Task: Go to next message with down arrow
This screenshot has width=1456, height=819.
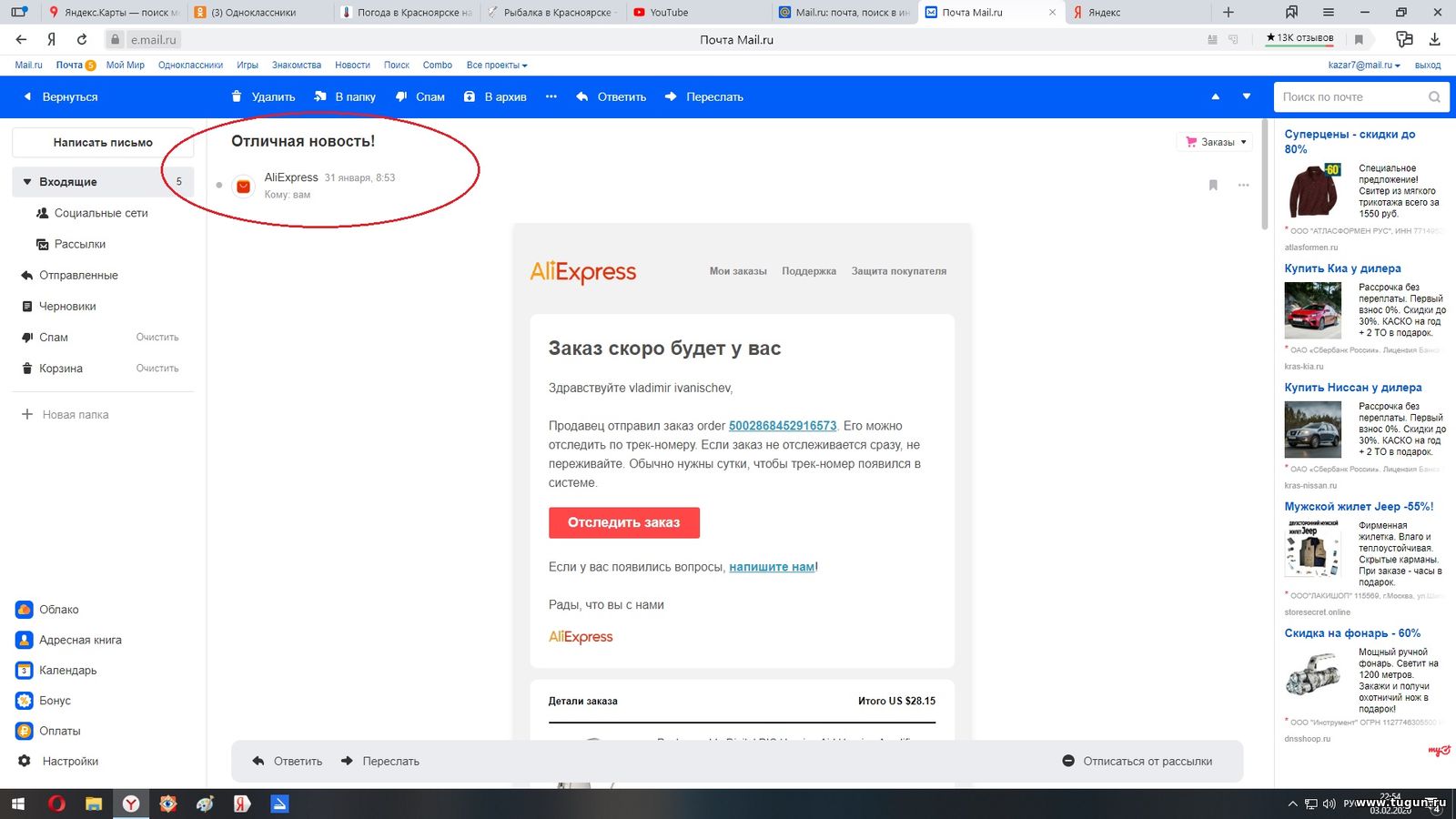Action: click(1247, 96)
